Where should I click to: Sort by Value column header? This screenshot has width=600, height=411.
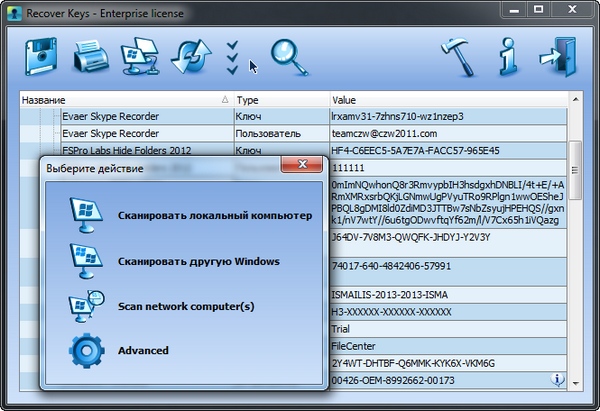click(448, 100)
